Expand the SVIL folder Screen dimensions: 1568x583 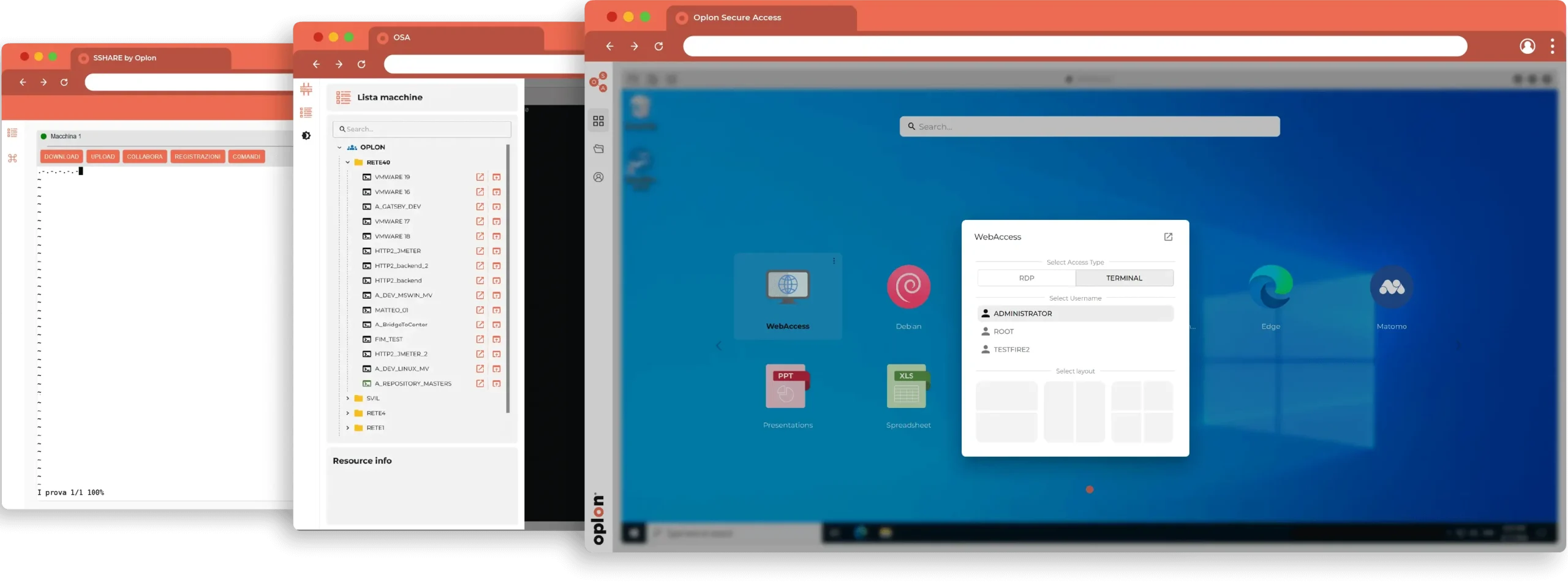pyautogui.click(x=348, y=399)
